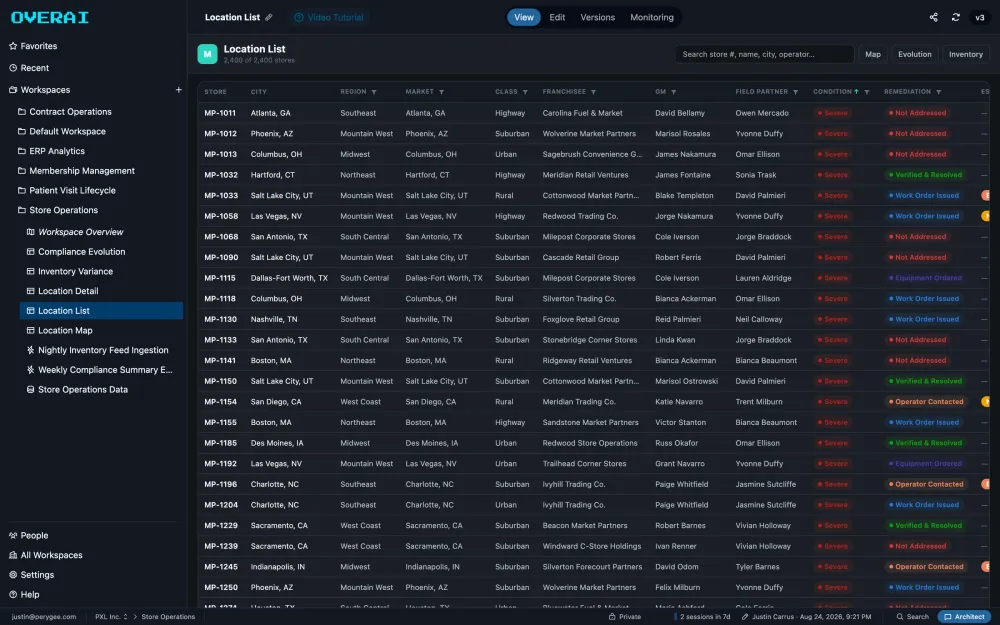Open Weekly Compliance Summary pipeline item

[99, 370]
